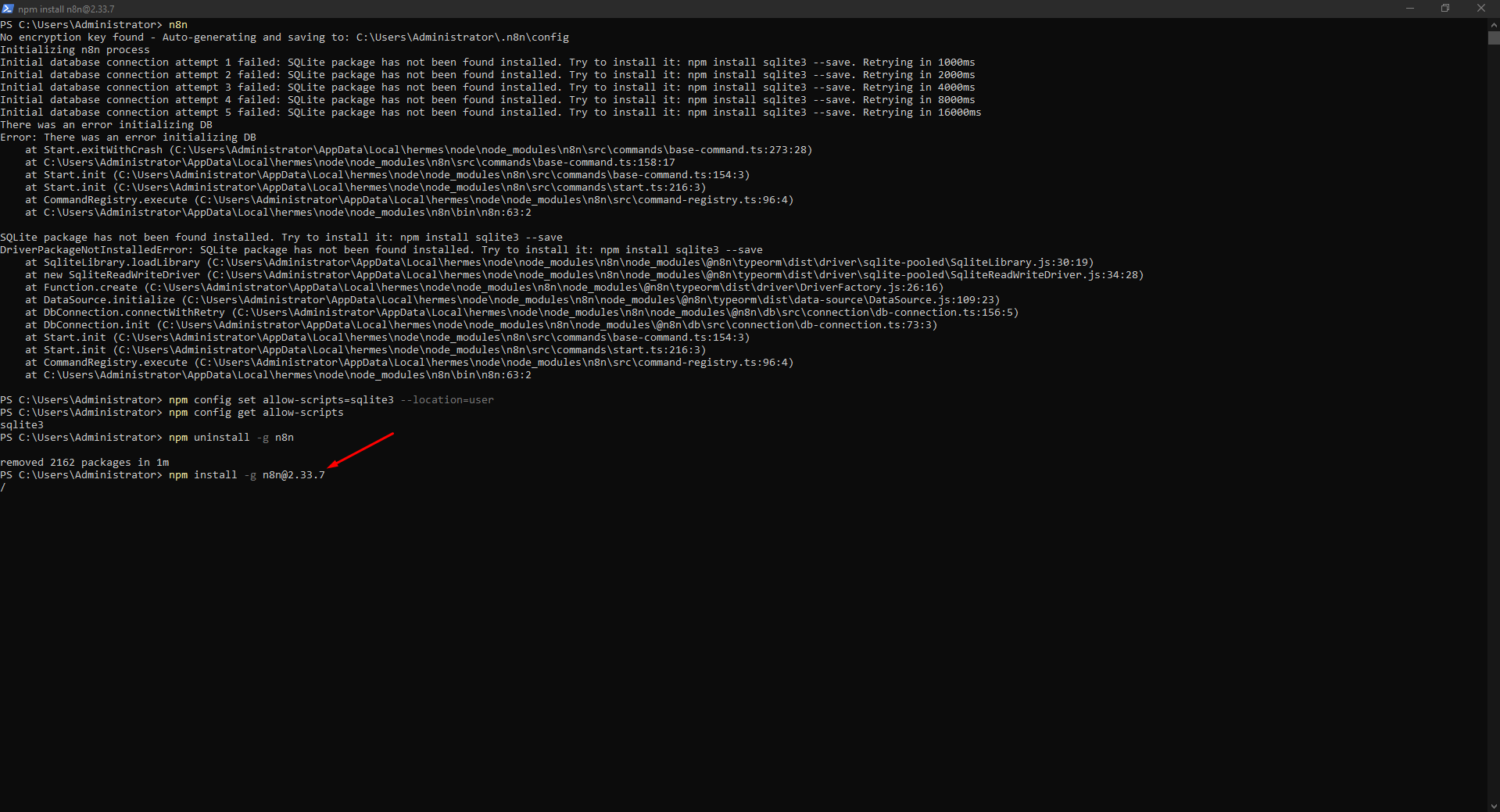Click the 'DbConnection.connectWithRetry' stack trace line
1500x812 pixels.
[x=522, y=313]
